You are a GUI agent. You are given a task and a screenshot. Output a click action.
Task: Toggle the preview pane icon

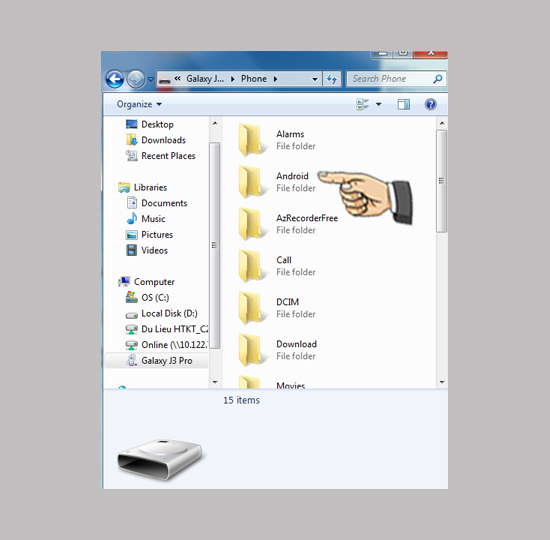click(403, 104)
